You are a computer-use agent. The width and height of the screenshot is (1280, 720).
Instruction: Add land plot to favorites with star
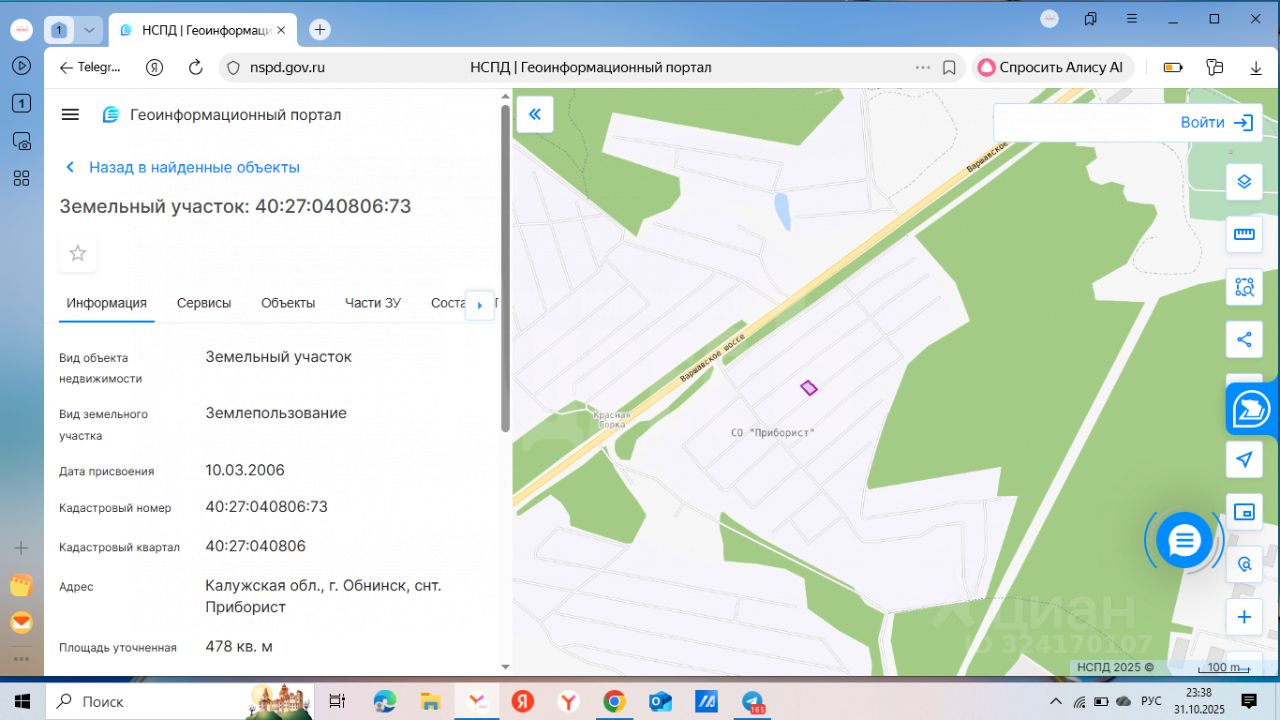pos(78,254)
